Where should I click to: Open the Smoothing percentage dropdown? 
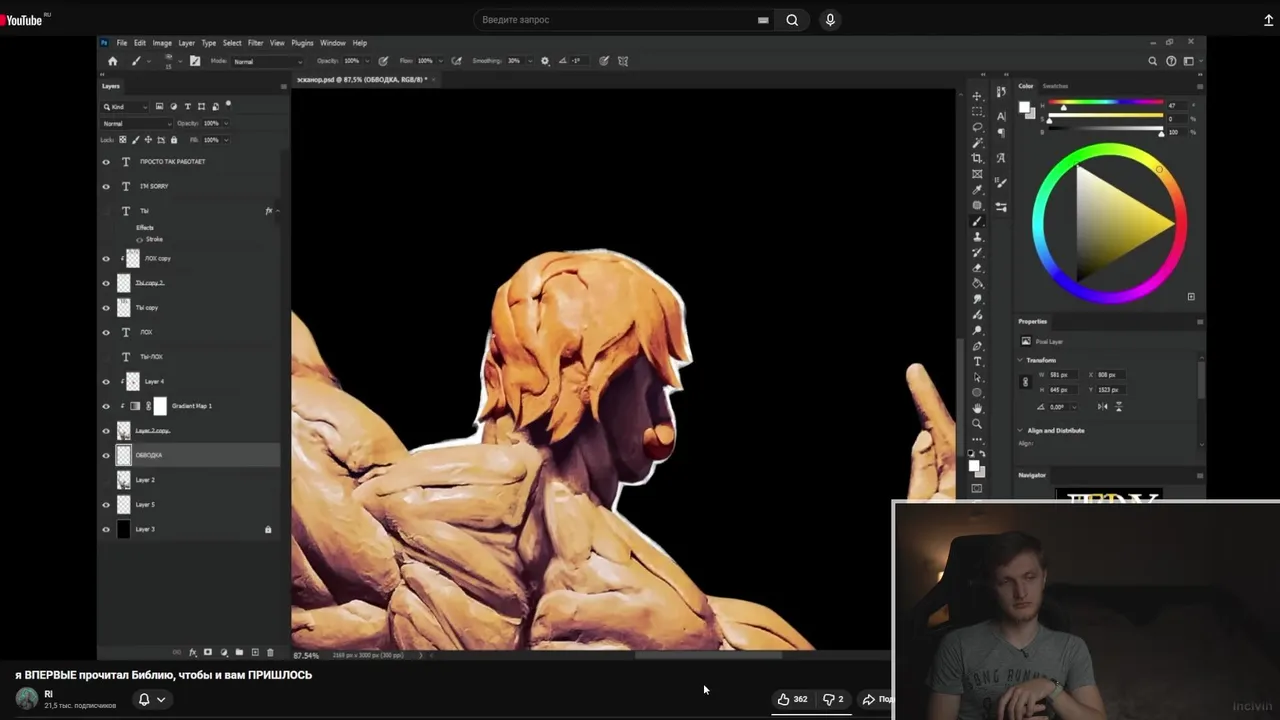pos(530,61)
